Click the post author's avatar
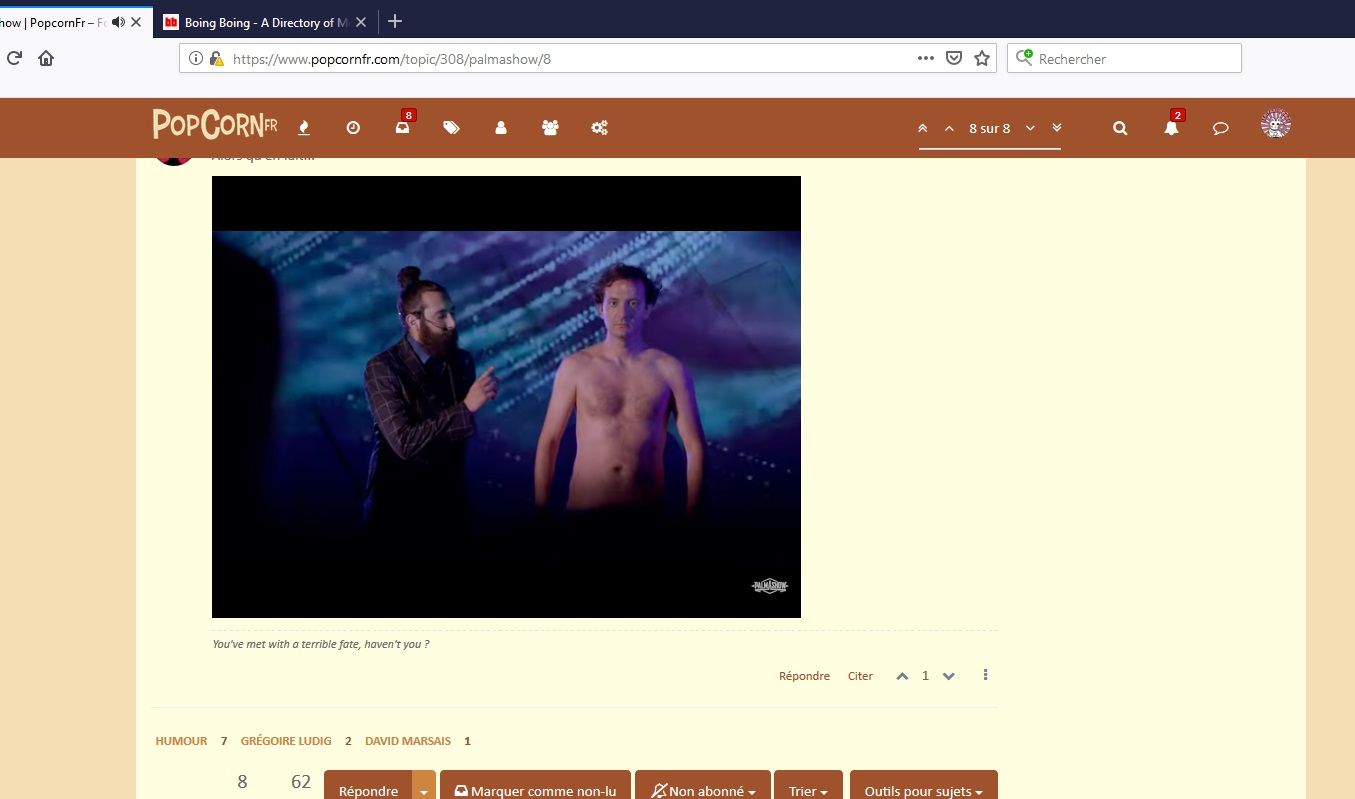 tap(174, 160)
